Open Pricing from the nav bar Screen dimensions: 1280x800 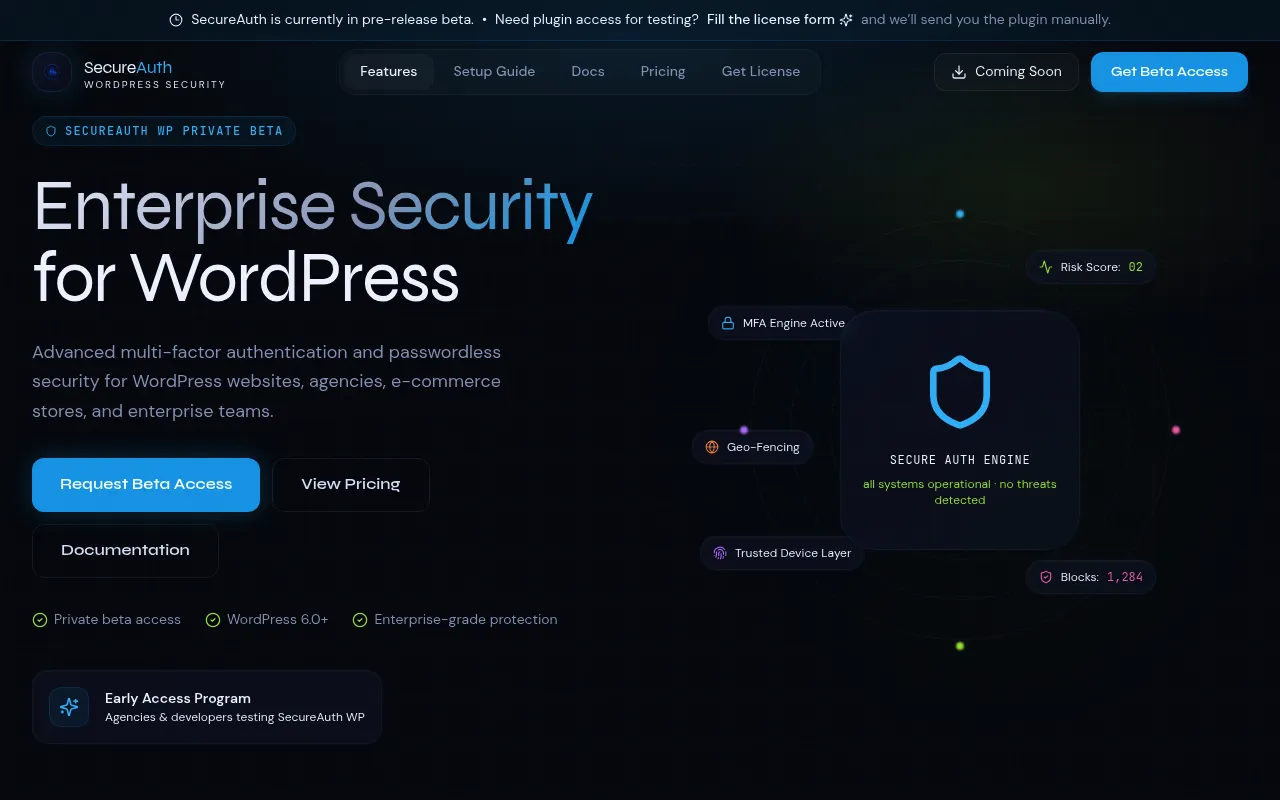[663, 72]
